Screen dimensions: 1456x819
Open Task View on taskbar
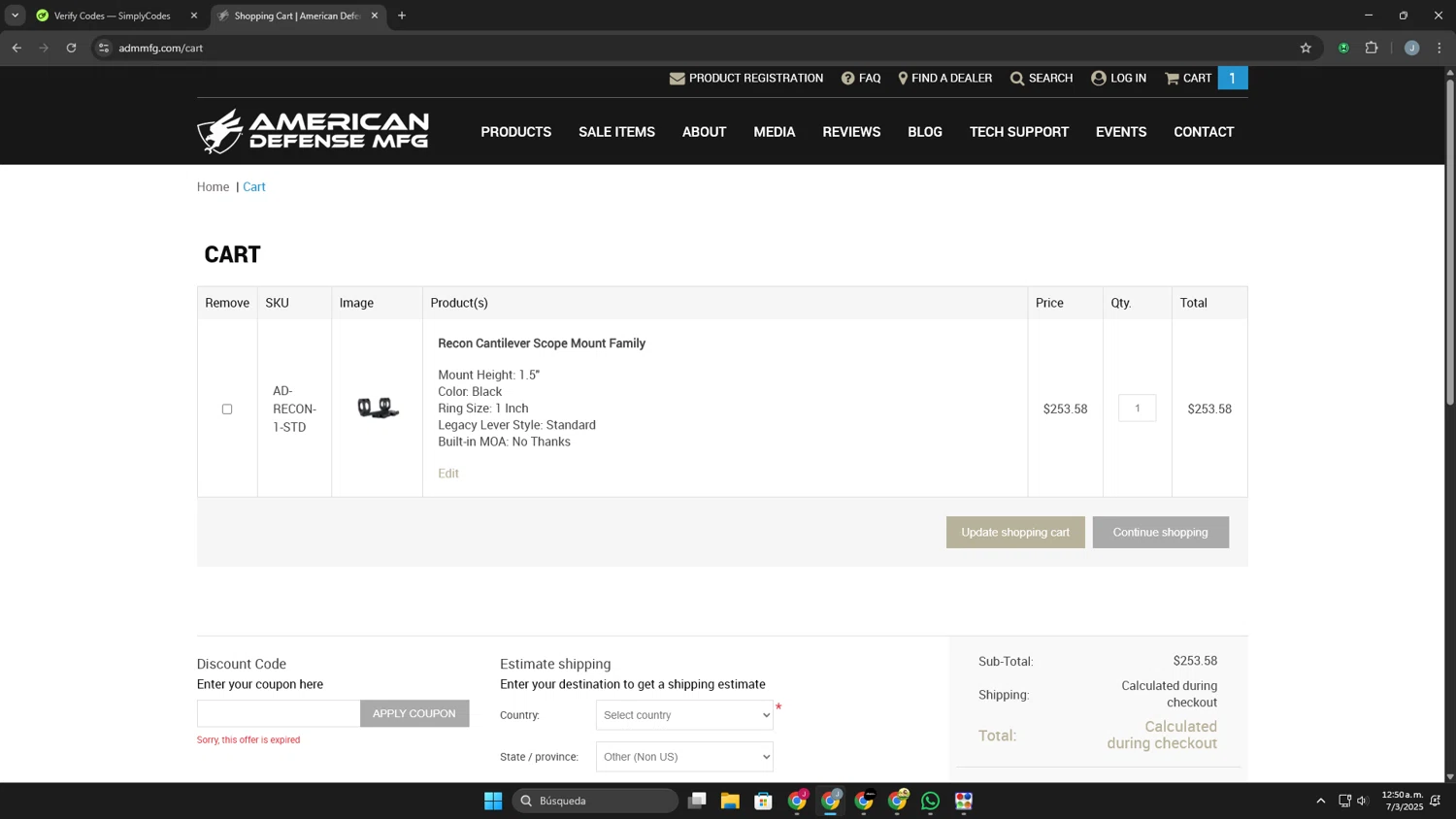(697, 801)
